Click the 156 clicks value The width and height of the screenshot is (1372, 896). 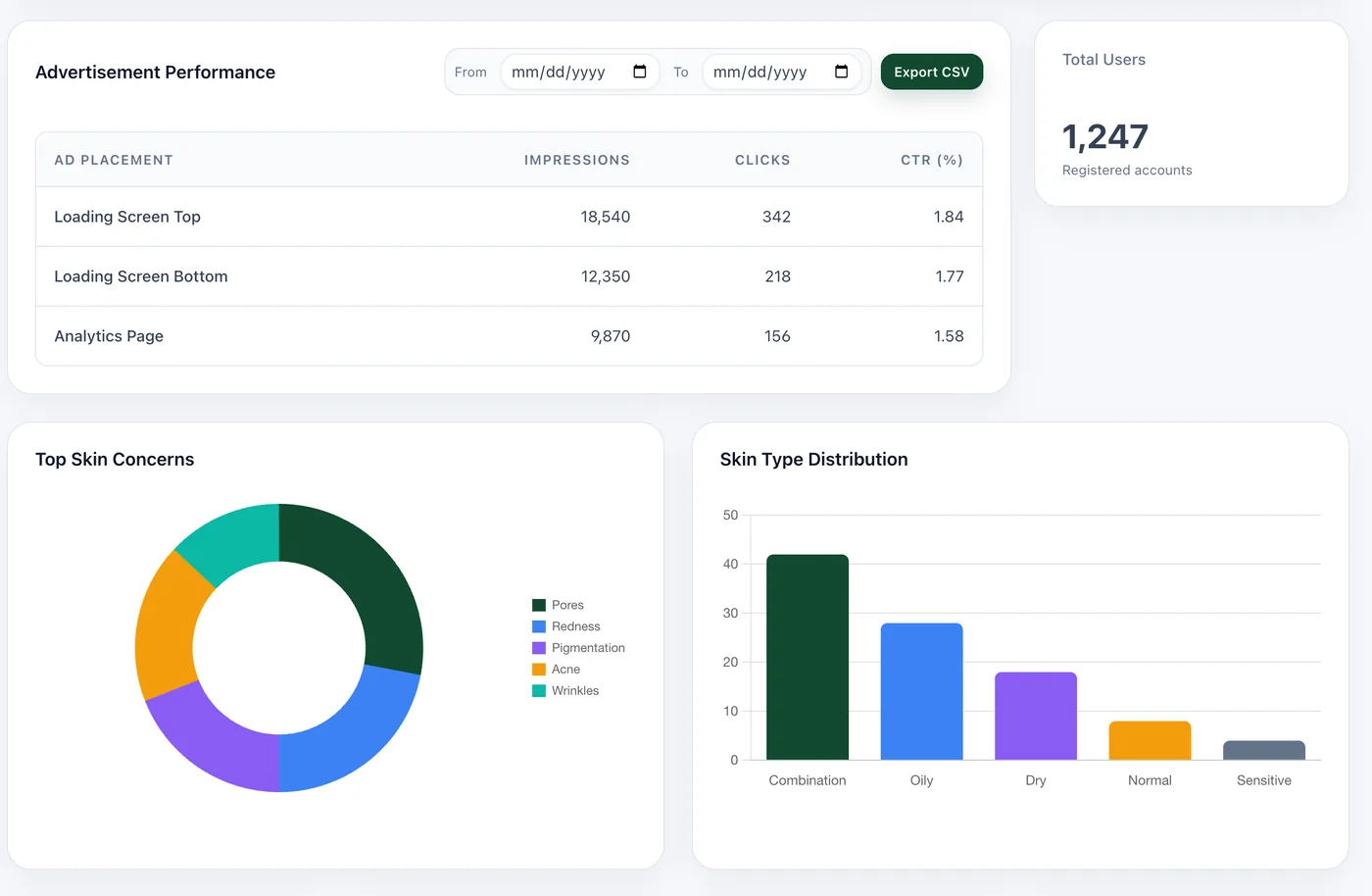(777, 336)
